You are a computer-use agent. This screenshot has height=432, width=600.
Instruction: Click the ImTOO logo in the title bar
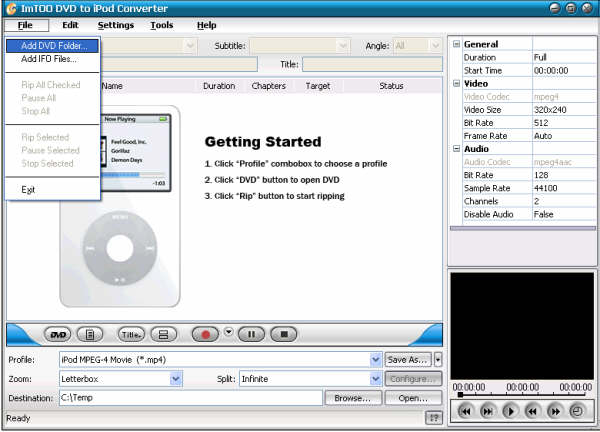(11, 8)
